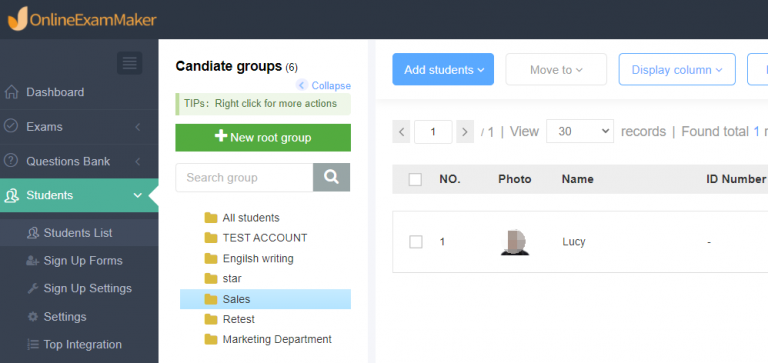This screenshot has height=363, width=768.
Task: Expand the Exams submenu chevron
Action: (138, 127)
